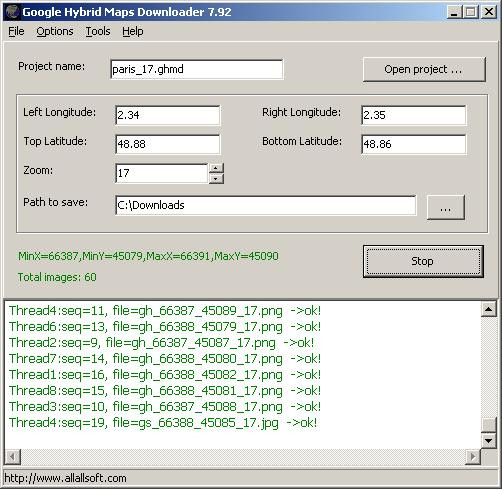Image resolution: width=502 pixels, height=489 pixels.
Task: Select the Thread4 seq=19 jpg log line
Action: 163,423
